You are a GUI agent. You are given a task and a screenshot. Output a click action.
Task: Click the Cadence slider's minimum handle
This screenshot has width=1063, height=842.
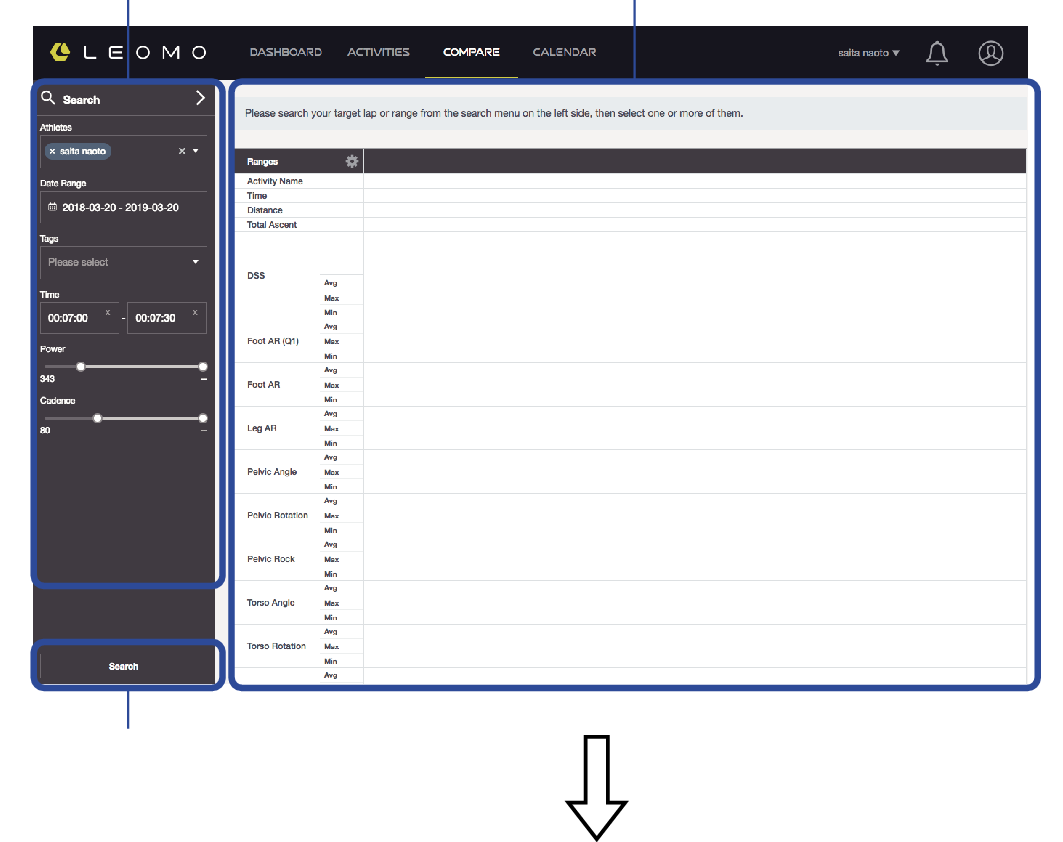tap(97, 418)
